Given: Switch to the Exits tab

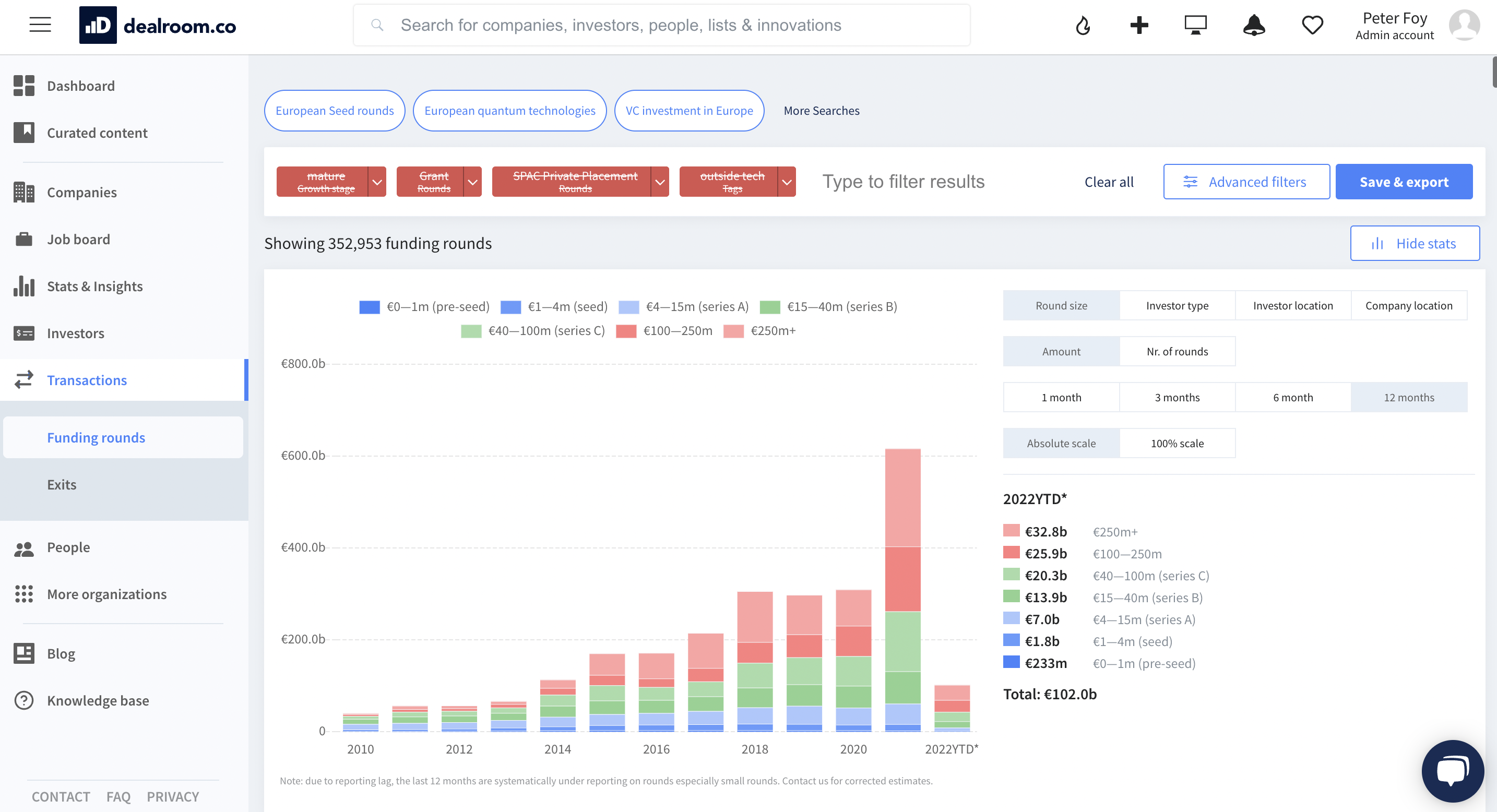Looking at the screenshot, I should pyautogui.click(x=62, y=484).
